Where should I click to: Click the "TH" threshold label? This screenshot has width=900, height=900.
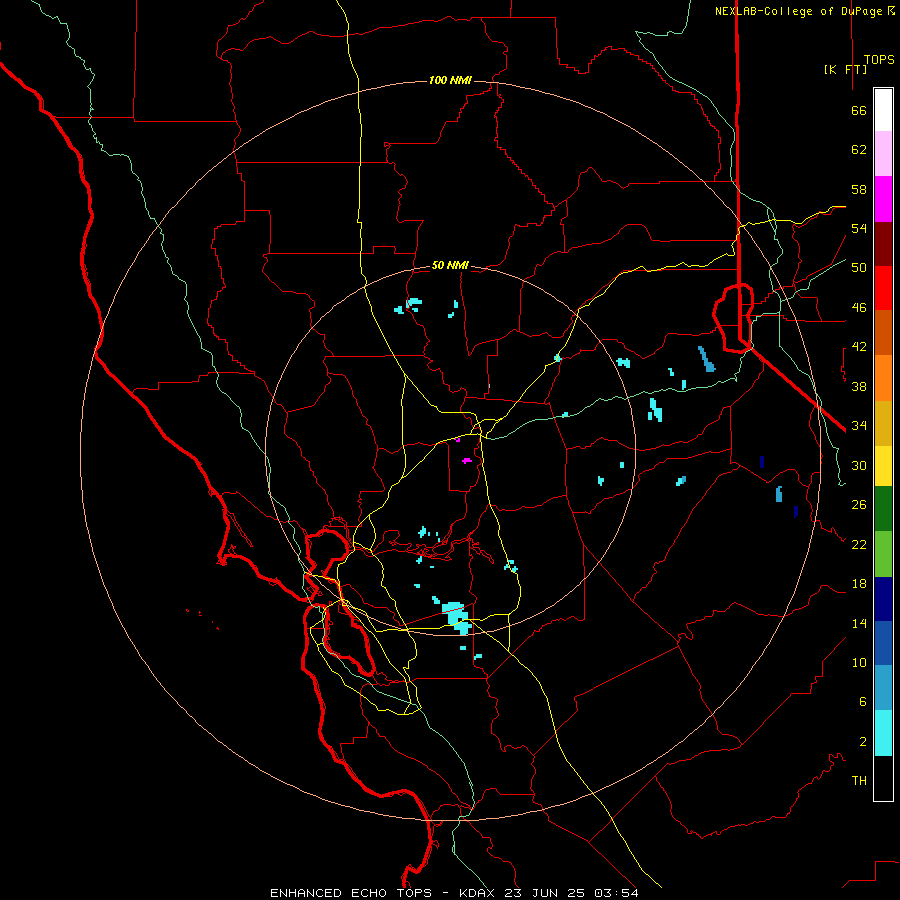pos(859,781)
